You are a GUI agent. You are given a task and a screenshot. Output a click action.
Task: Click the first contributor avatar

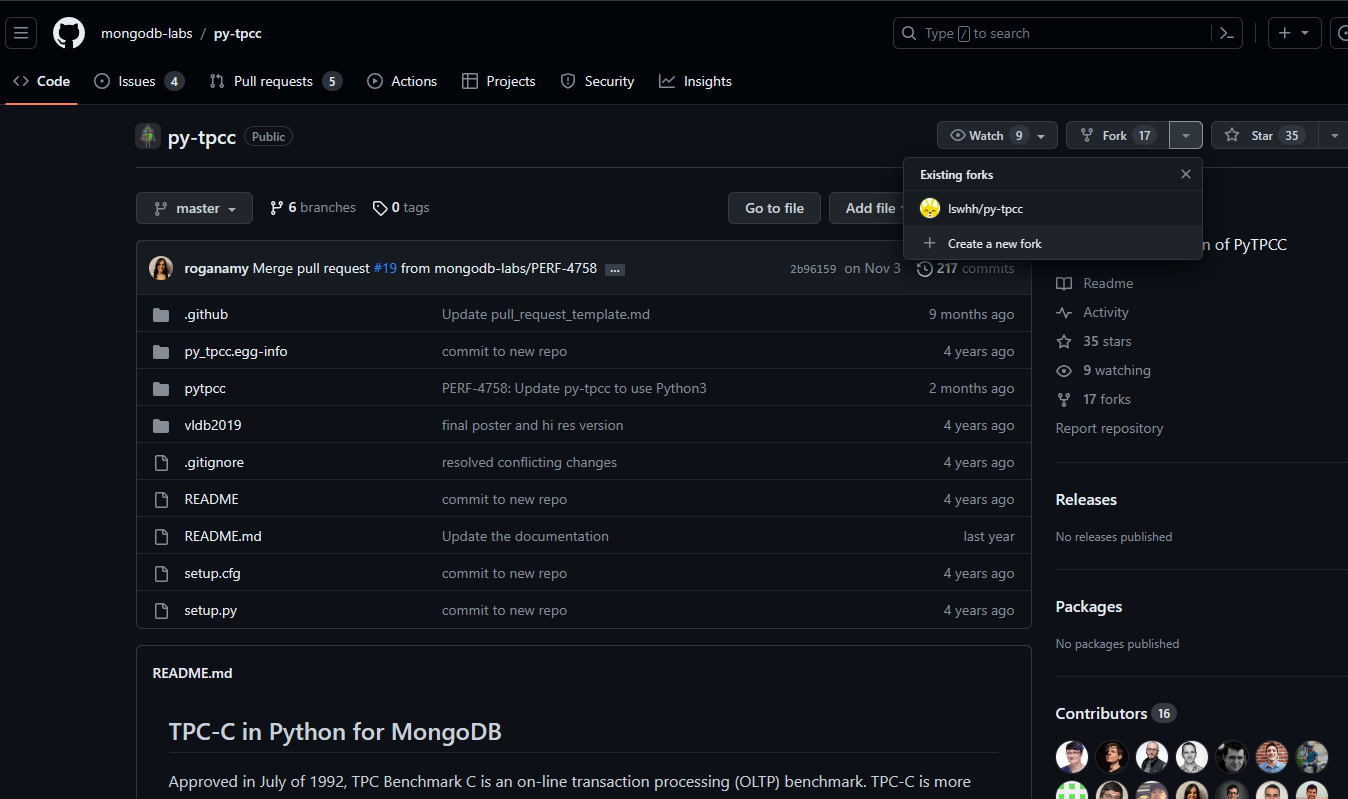[1072, 757]
